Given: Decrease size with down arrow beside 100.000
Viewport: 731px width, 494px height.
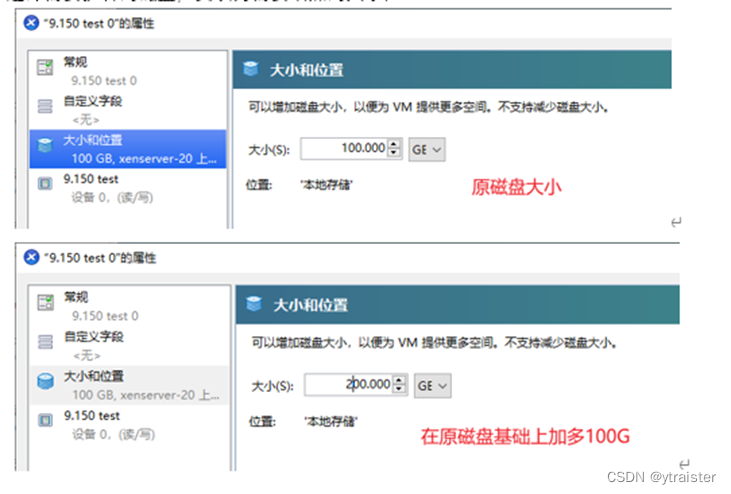Looking at the screenshot, I should tap(394, 153).
